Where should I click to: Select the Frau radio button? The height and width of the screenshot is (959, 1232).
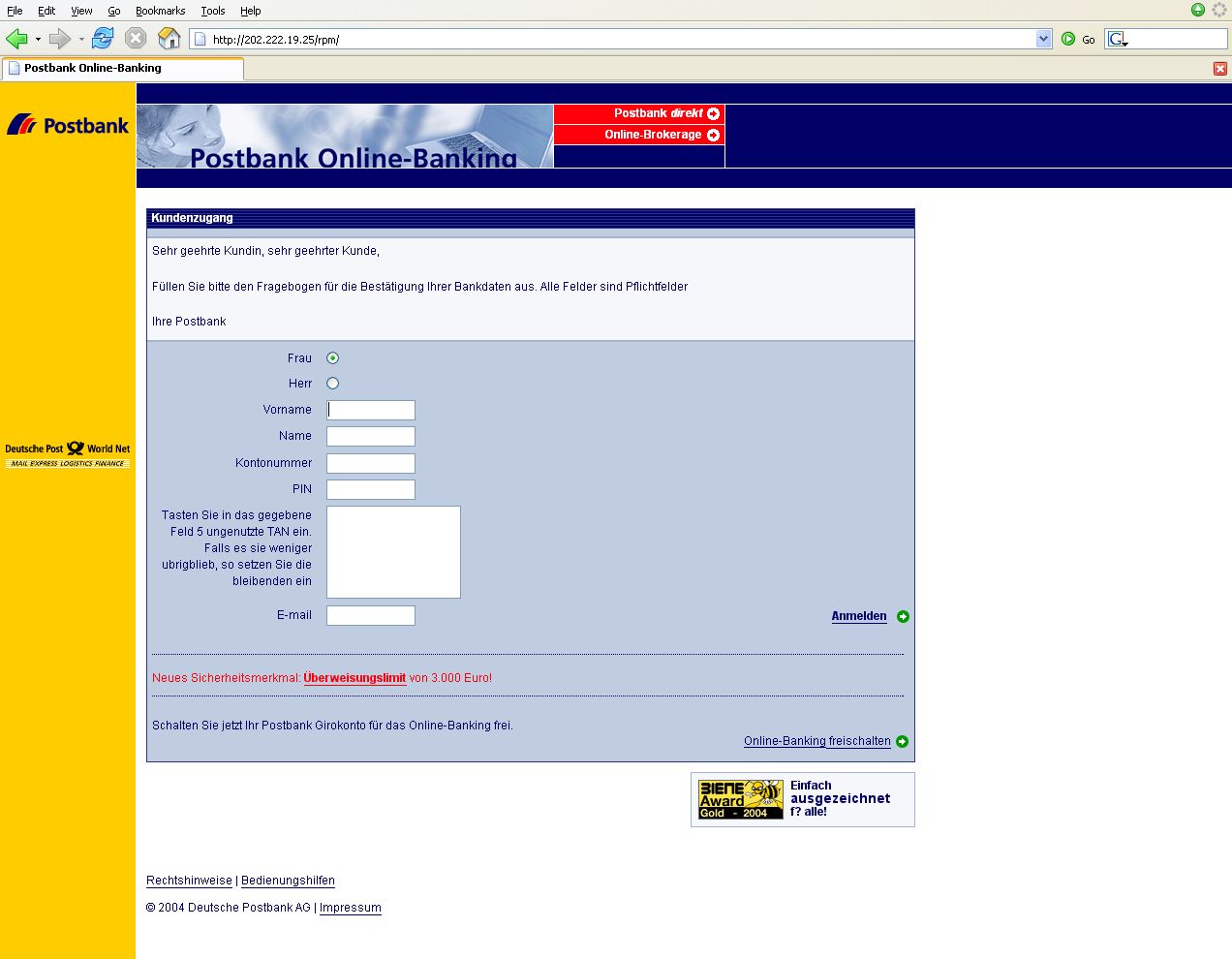(x=333, y=358)
